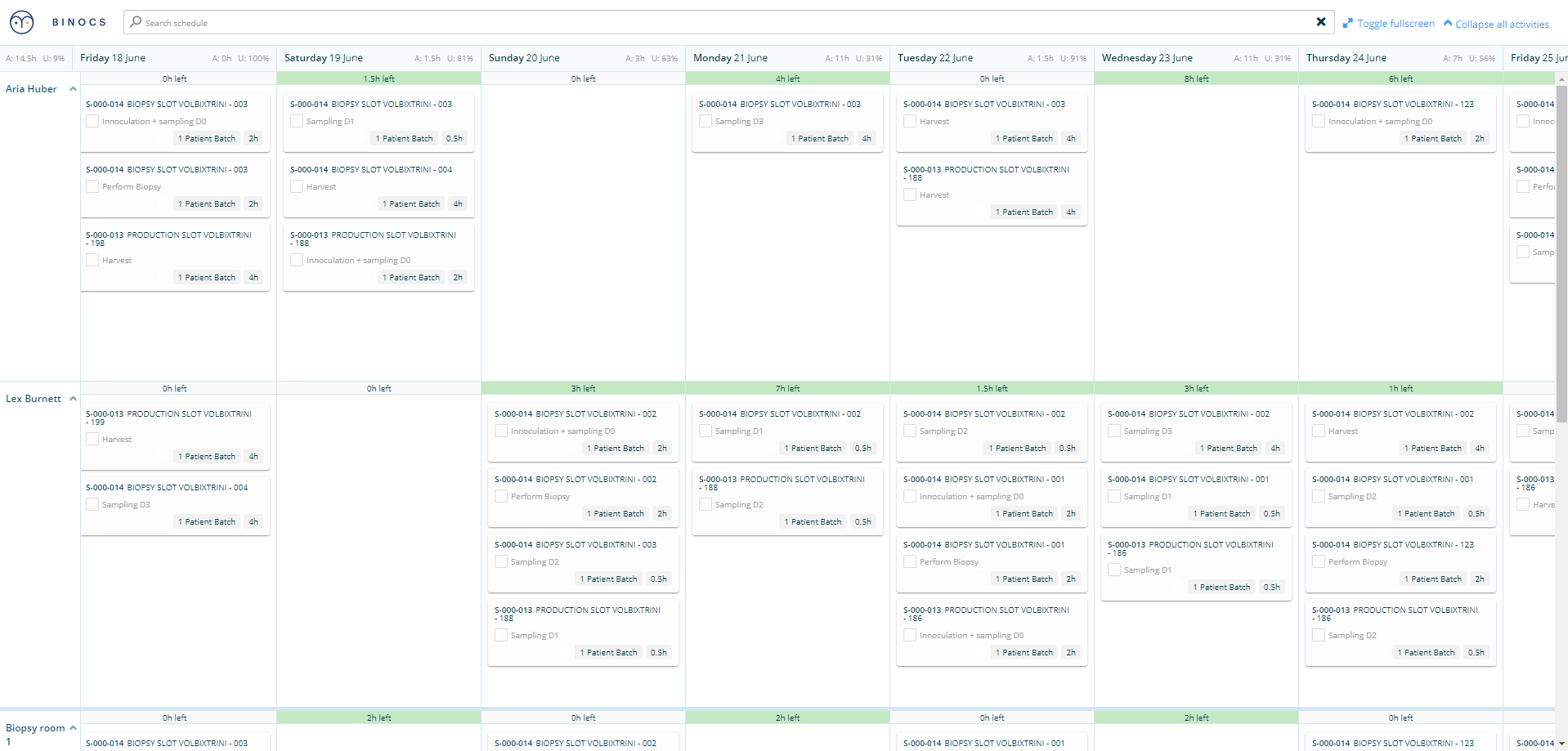Check Innoculation + sampling D0 for slot 123 on Thursday
The image size is (1568, 751).
point(1319,121)
